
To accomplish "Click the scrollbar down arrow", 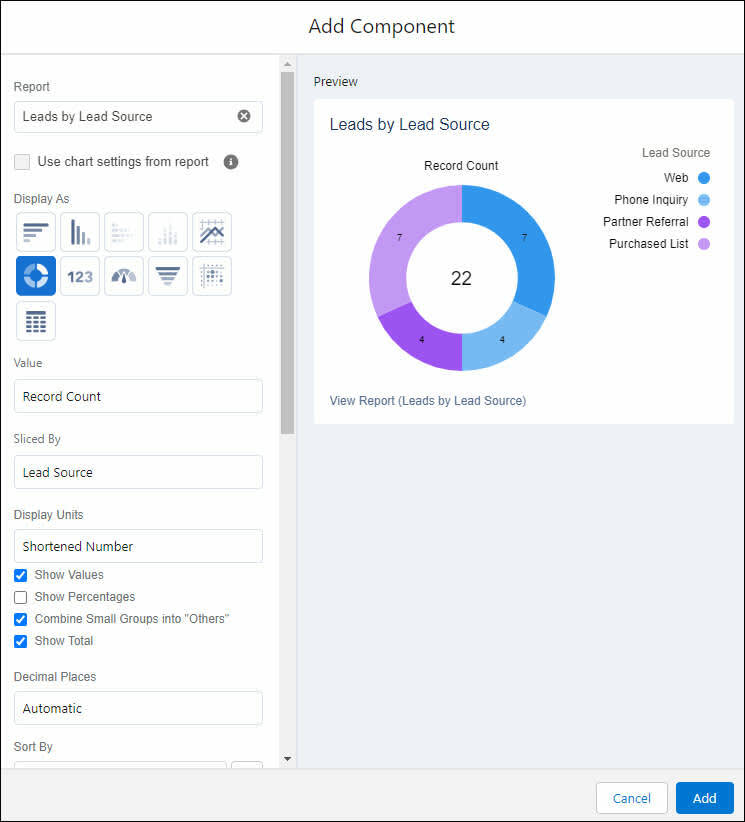I will tap(287, 759).
